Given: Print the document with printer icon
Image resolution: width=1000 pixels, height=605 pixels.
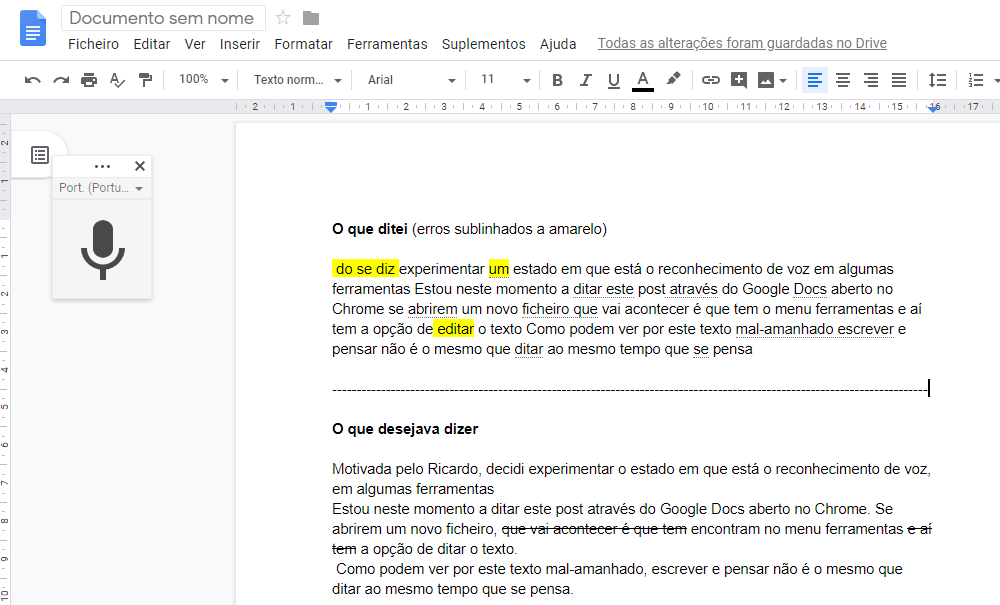Looking at the screenshot, I should [x=89, y=80].
